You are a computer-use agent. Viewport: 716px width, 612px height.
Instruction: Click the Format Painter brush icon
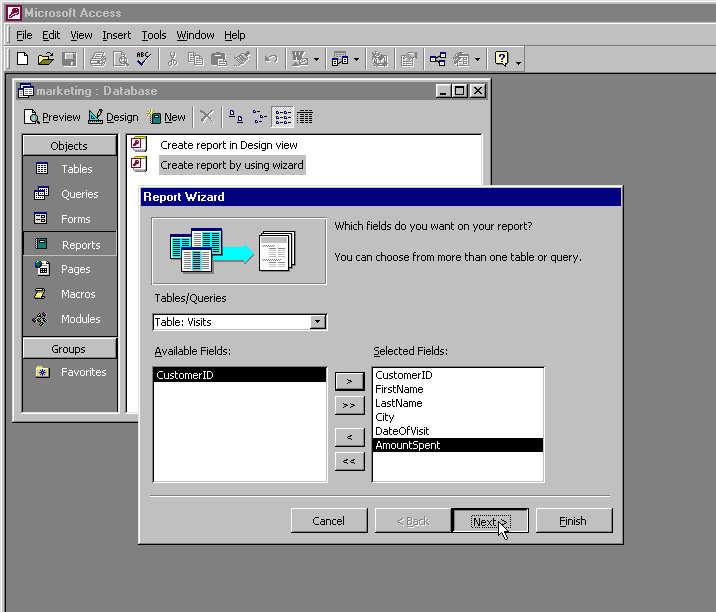pyautogui.click(x=242, y=59)
